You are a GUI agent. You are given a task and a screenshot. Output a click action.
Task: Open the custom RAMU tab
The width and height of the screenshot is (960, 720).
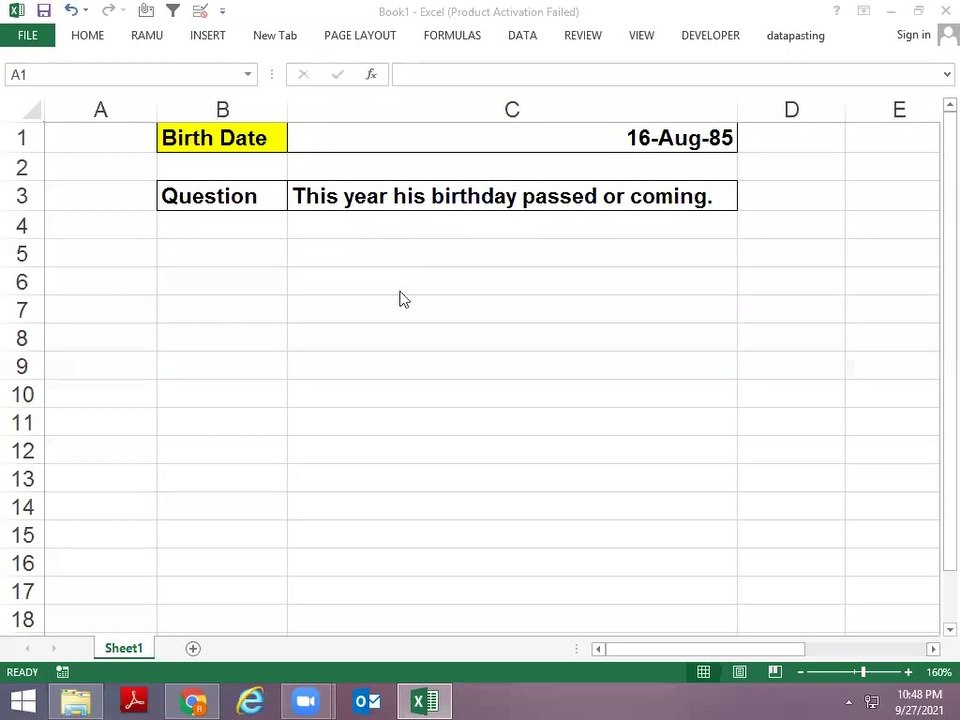point(147,36)
